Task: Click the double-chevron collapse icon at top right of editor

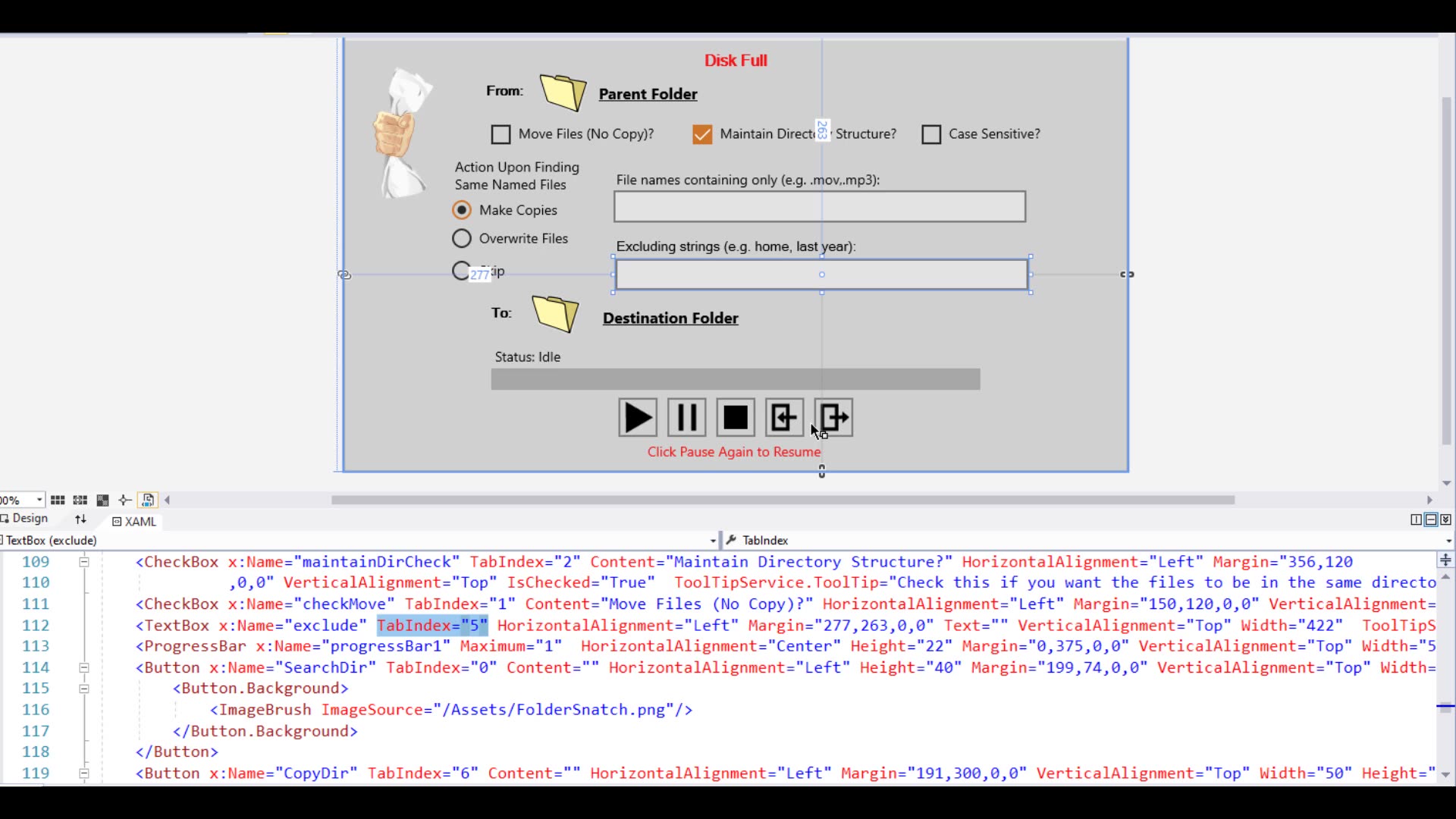Action: (1446, 519)
